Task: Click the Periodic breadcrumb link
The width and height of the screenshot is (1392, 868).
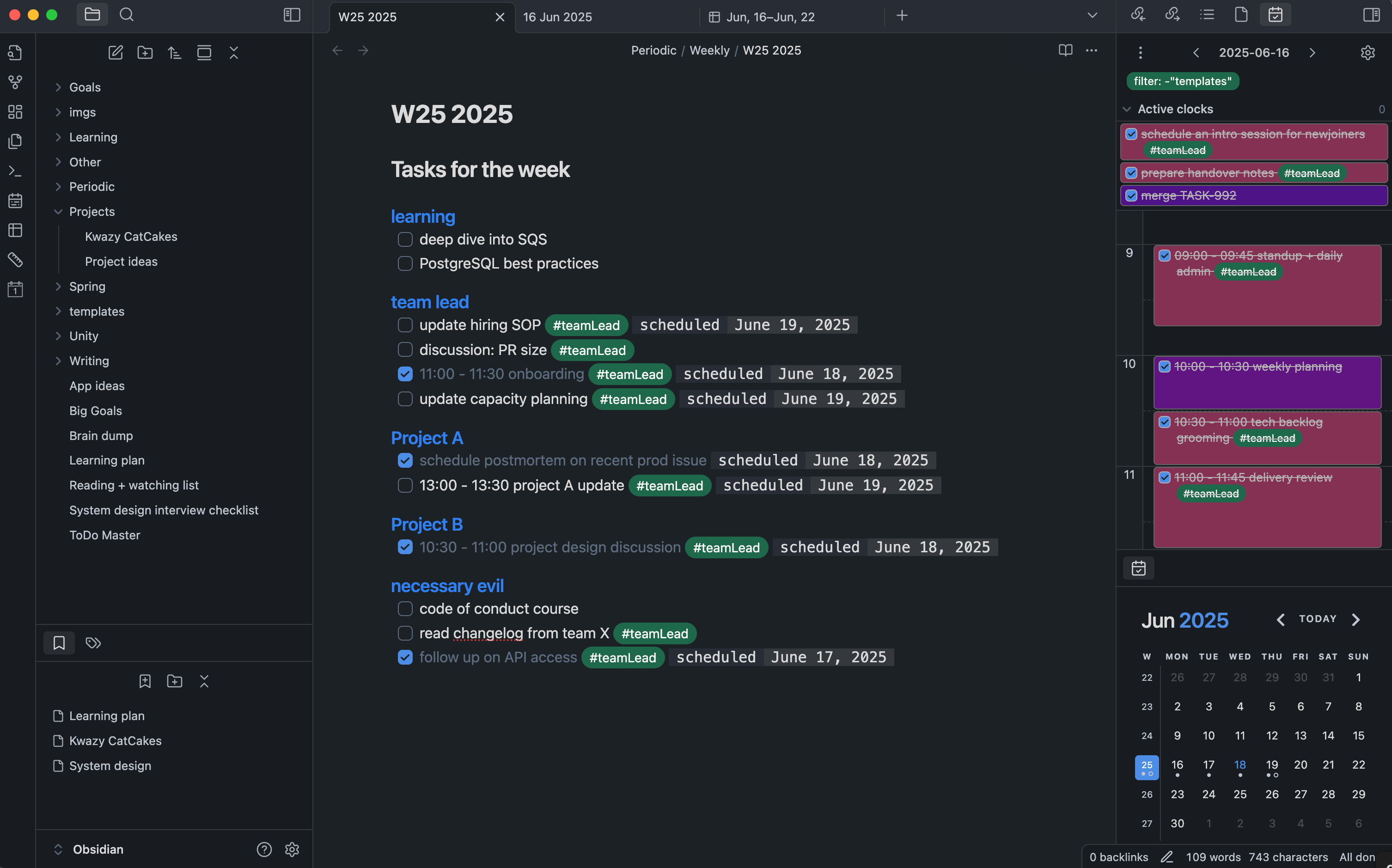Action: pyautogui.click(x=654, y=50)
